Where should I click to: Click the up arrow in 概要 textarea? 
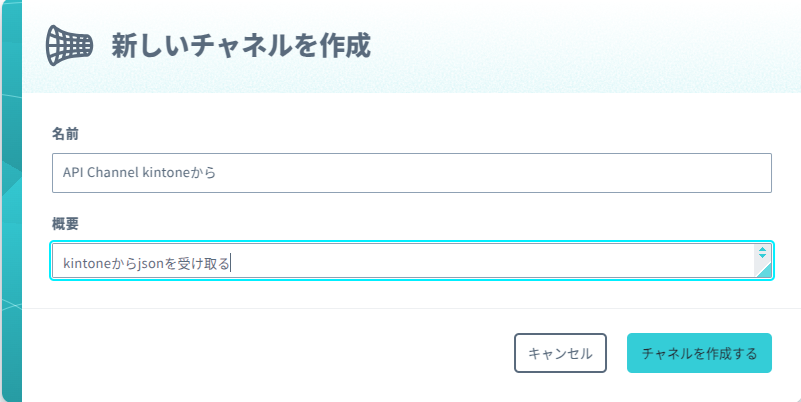tap(762, 249)
